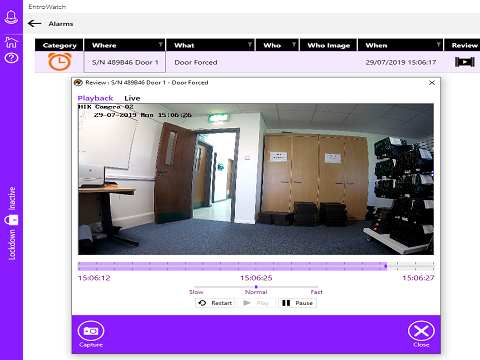Click the EntroWatch eye icon in dialog title
The height and width of the screenshot is (360, 480).
(78, 83)
